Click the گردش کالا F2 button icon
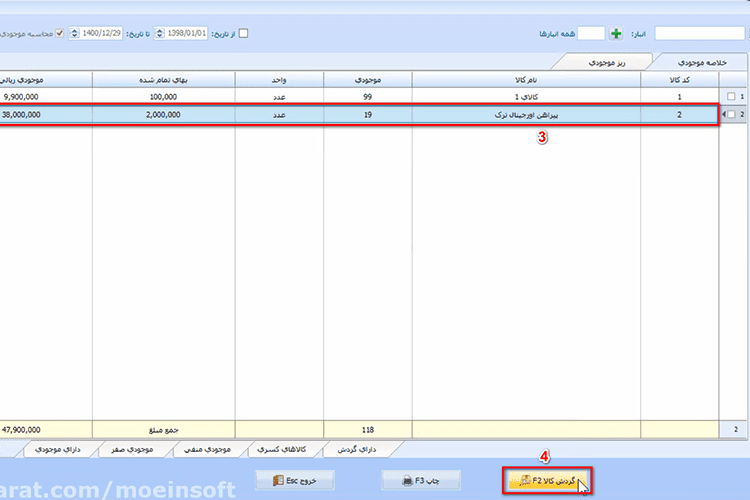 pos(525,480)
